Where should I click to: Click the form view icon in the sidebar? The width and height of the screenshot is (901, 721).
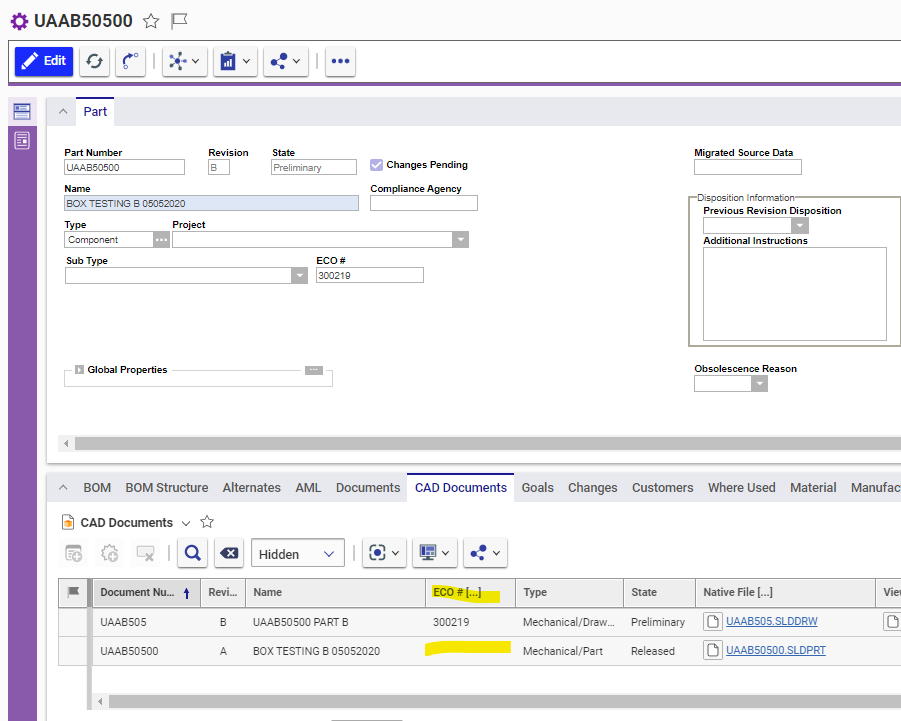pos(21,111)
